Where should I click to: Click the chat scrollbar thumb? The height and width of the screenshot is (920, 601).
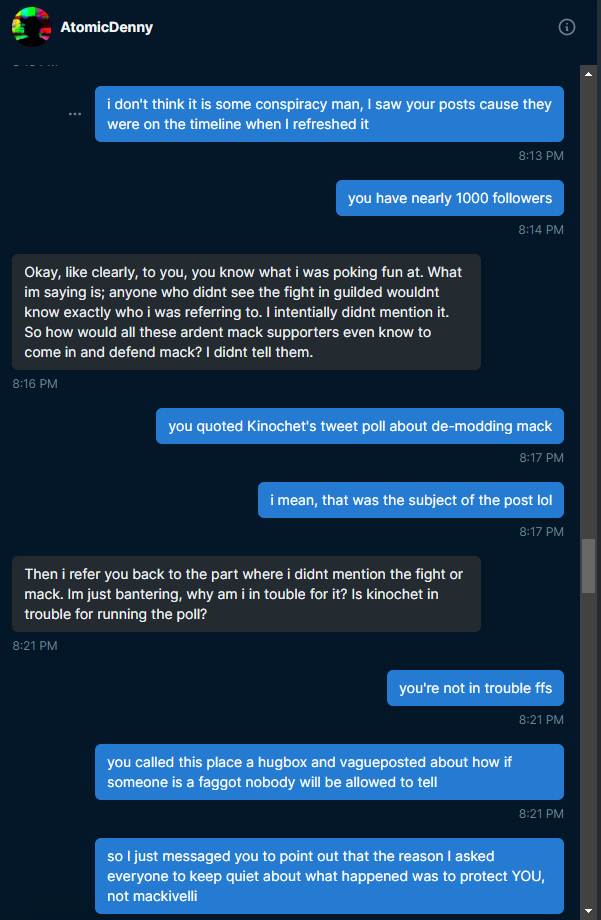pos(589,566)
